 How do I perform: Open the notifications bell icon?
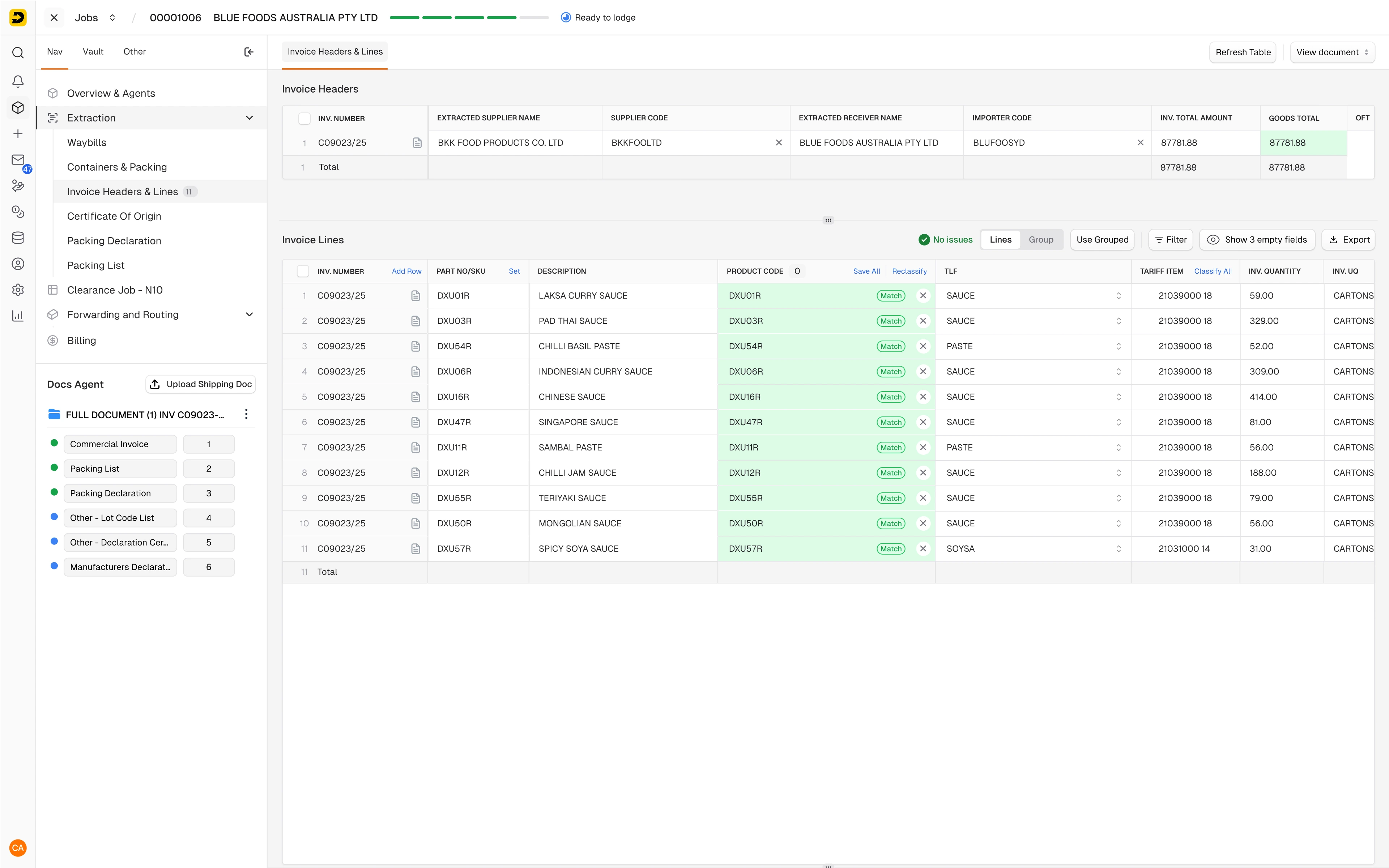click(18, 81)
